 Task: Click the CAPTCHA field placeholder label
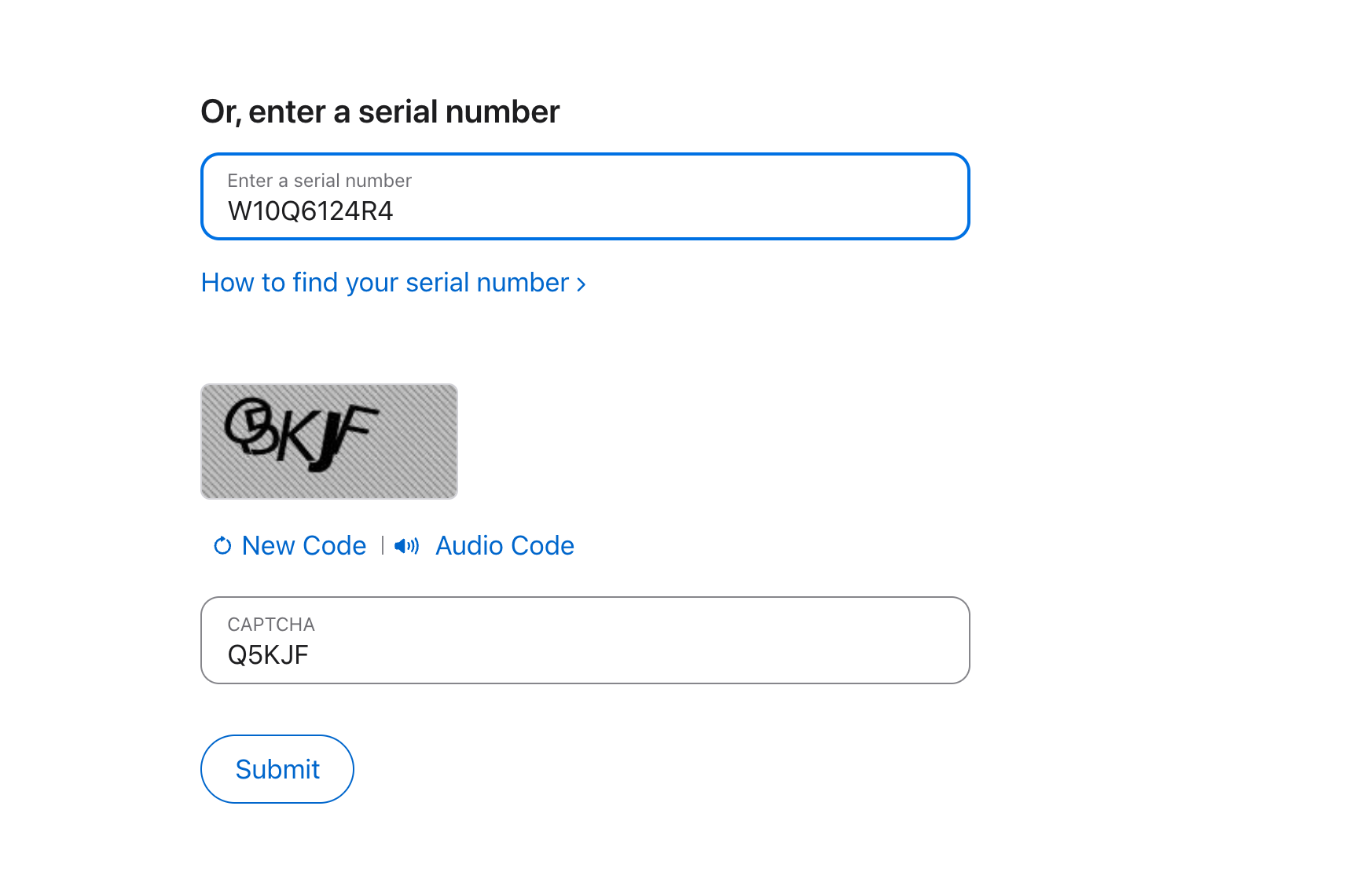point(271,625)
